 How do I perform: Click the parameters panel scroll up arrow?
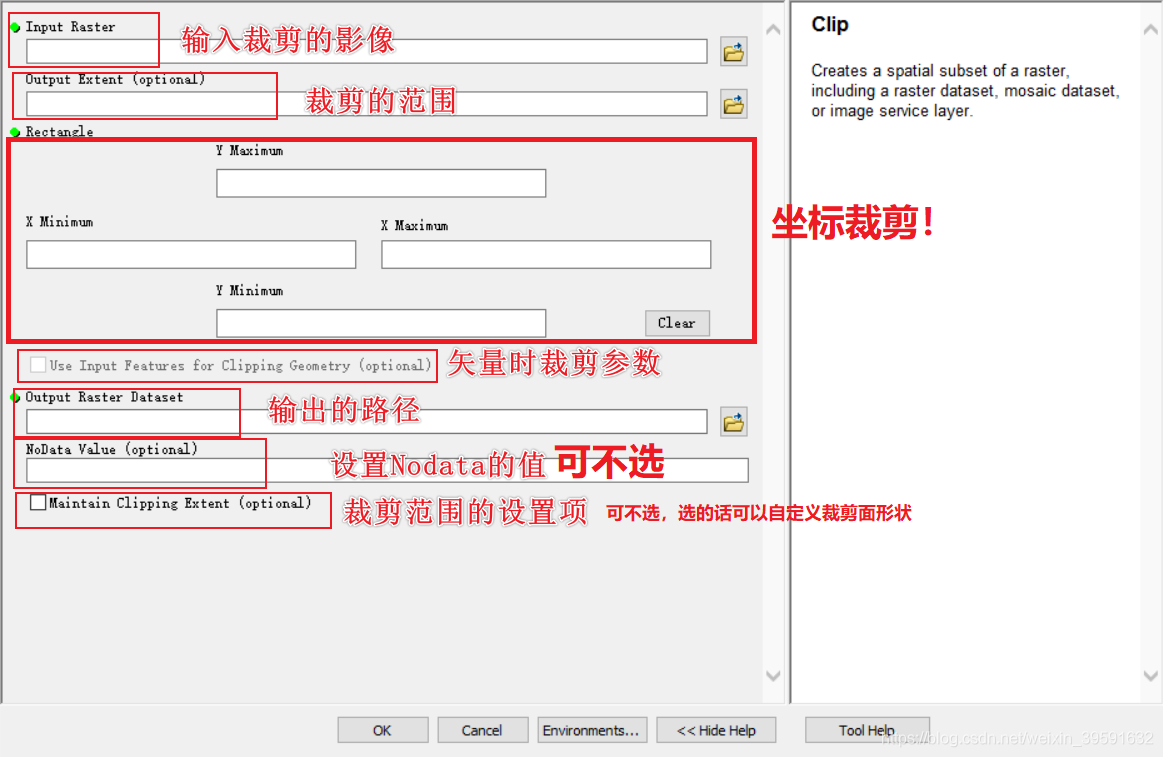coord(773,30)
